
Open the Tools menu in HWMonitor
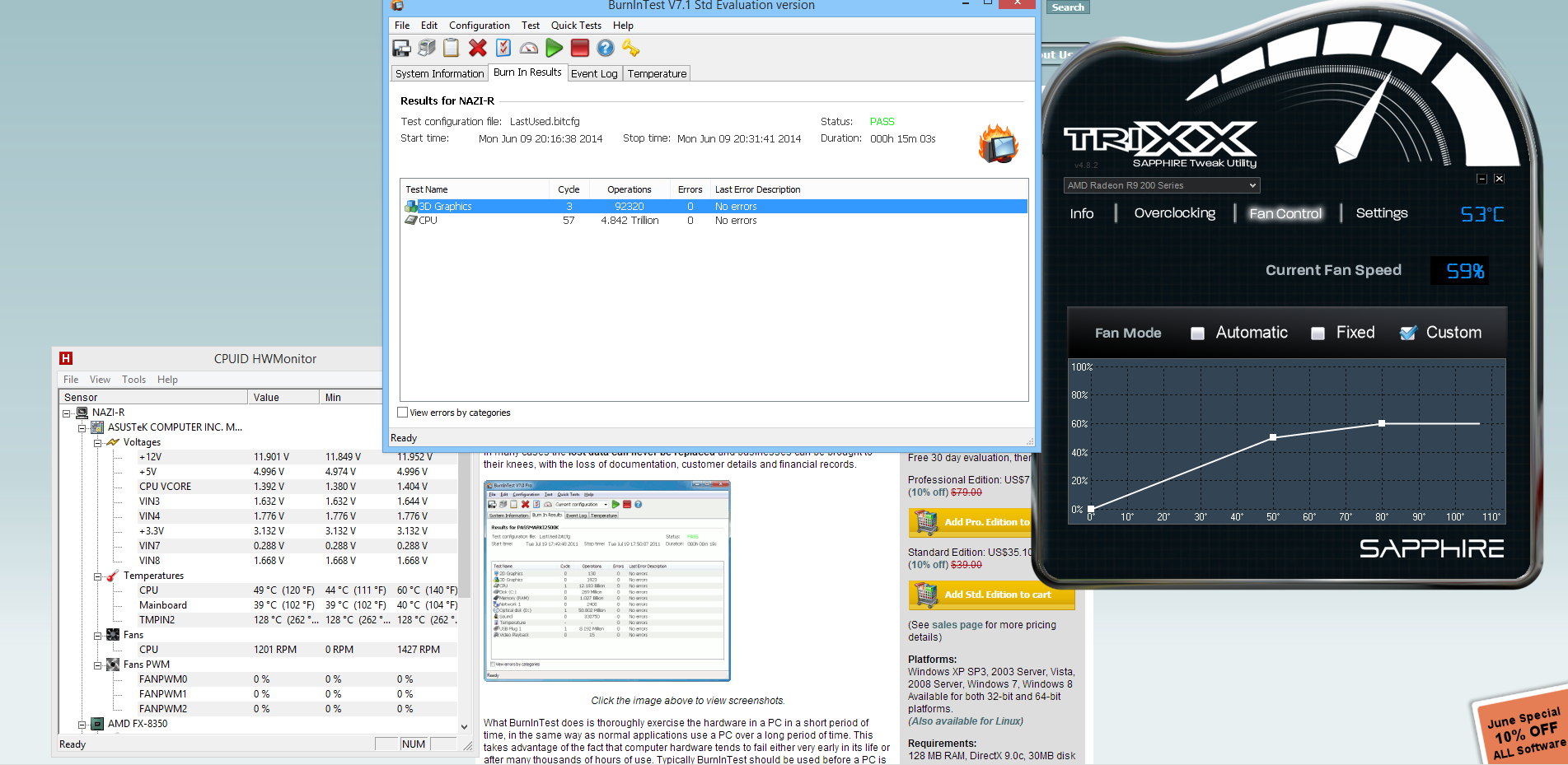pyautogui.click(x=133, y=380)
